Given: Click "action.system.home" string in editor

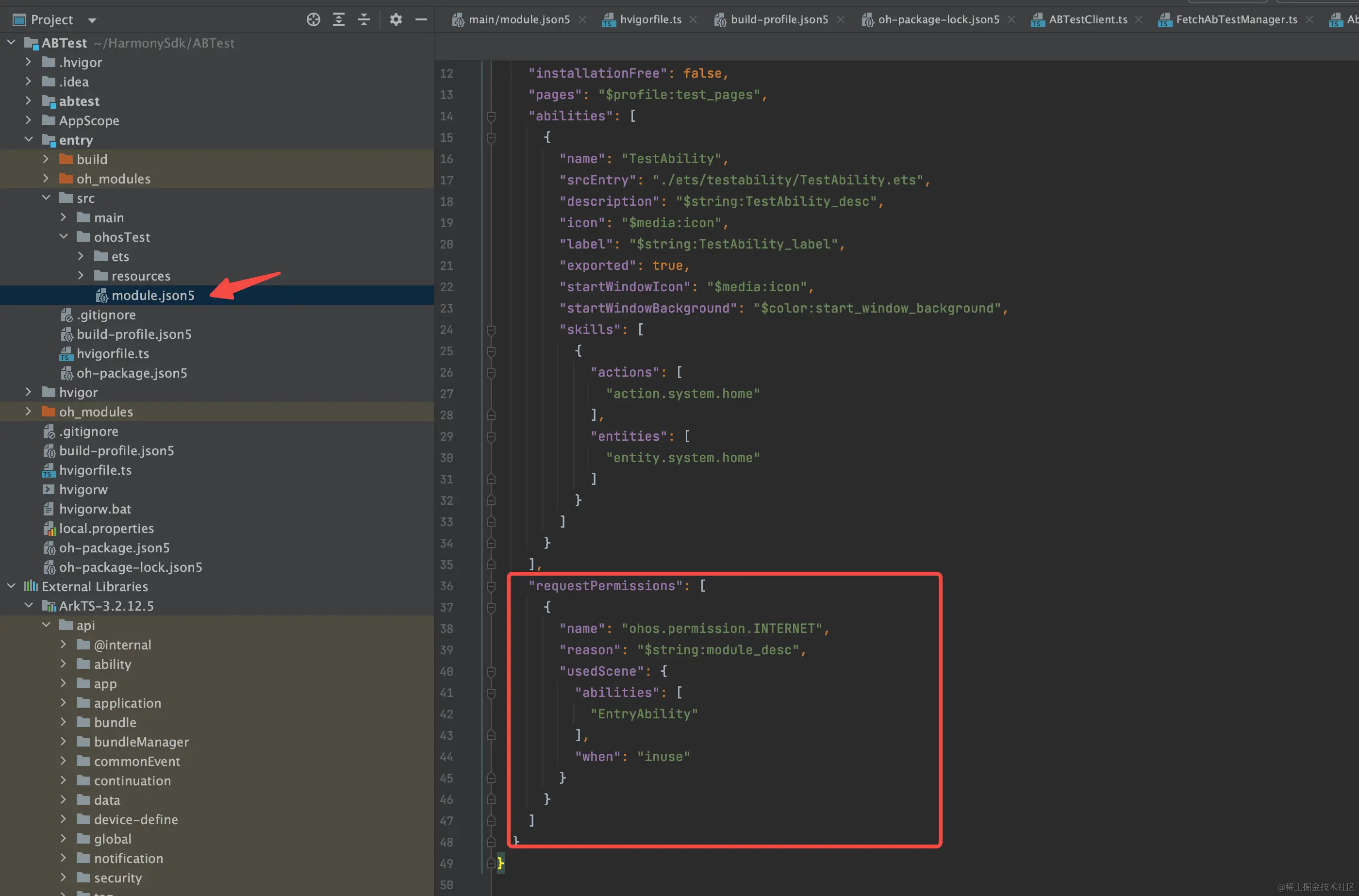Looking at the screenshot, I should [682, 394].
